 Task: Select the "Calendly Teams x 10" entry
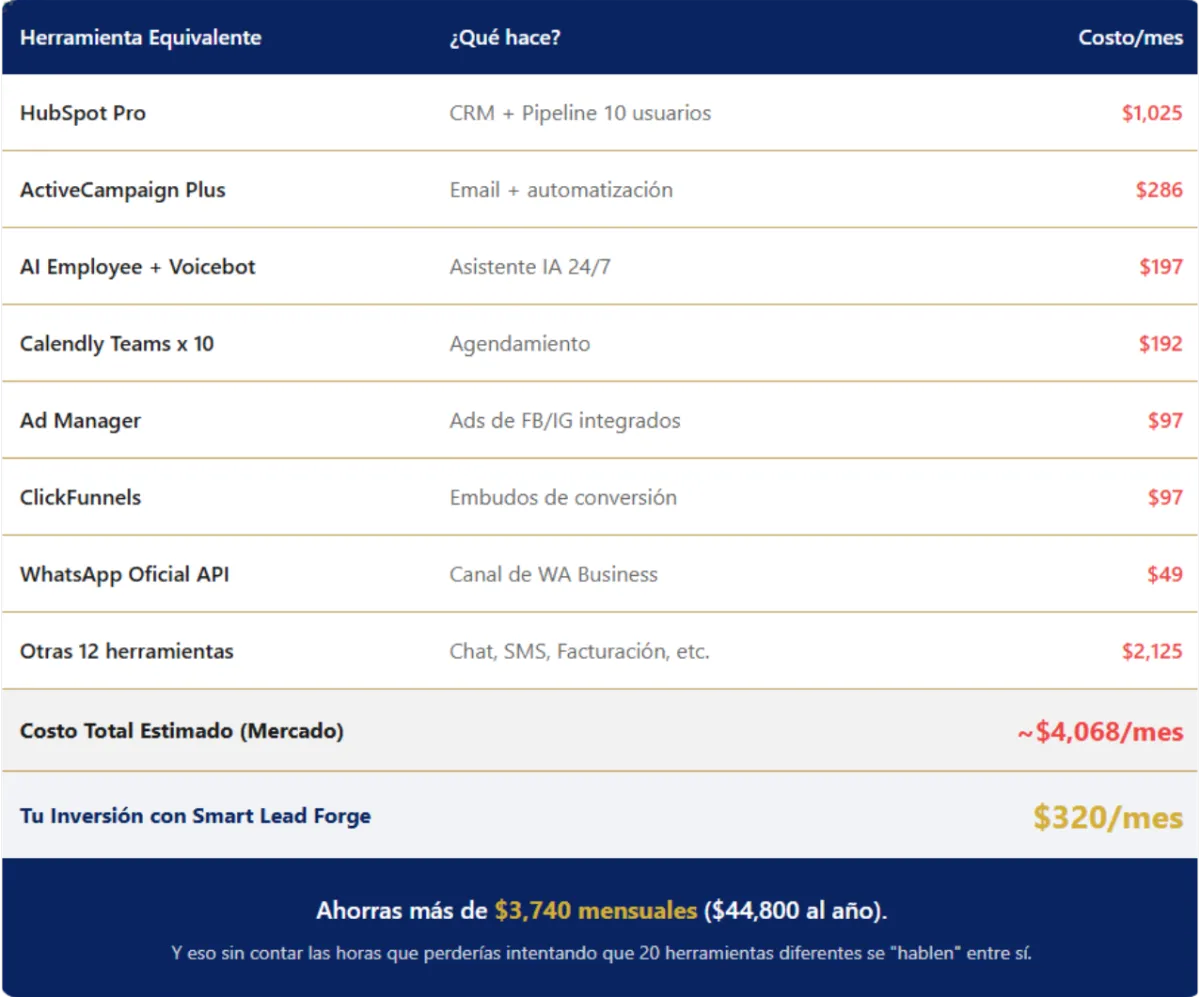[117, 344]
